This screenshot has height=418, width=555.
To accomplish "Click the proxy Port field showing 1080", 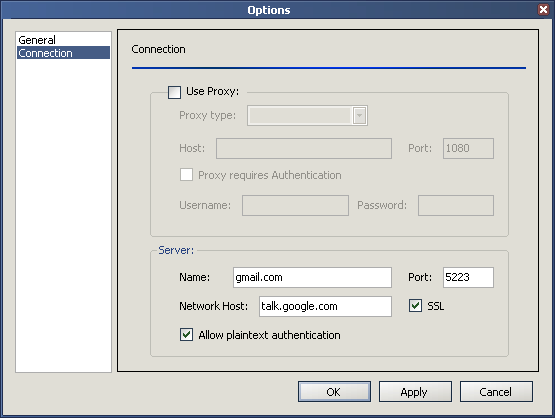I will click(468, 148).
